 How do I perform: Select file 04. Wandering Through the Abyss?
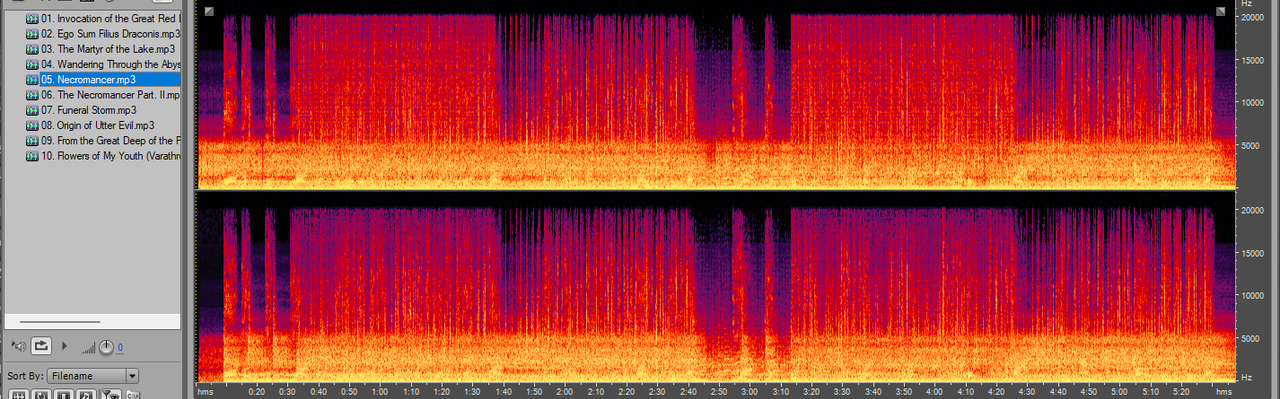pyautogui.click(x=110, y=64)
